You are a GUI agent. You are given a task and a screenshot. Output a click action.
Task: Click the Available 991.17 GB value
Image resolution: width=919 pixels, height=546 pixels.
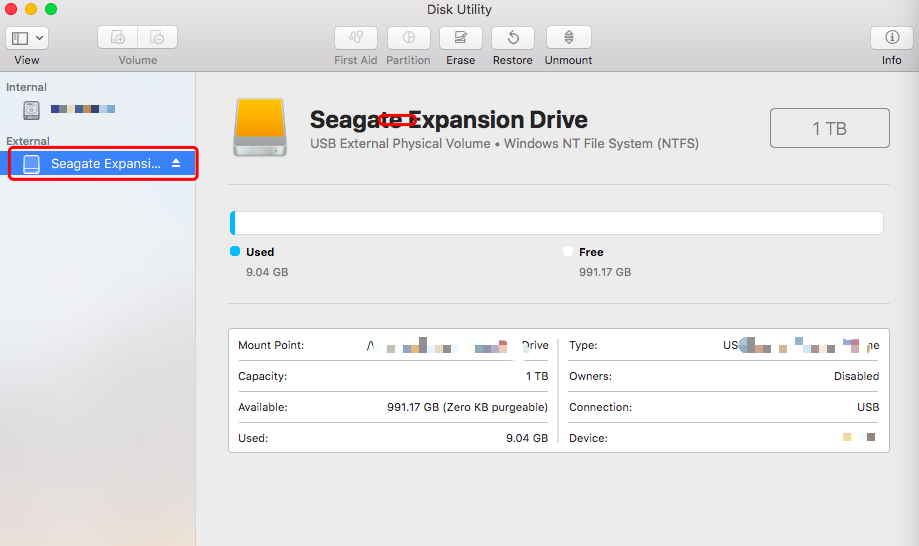(x=467, y=407)
